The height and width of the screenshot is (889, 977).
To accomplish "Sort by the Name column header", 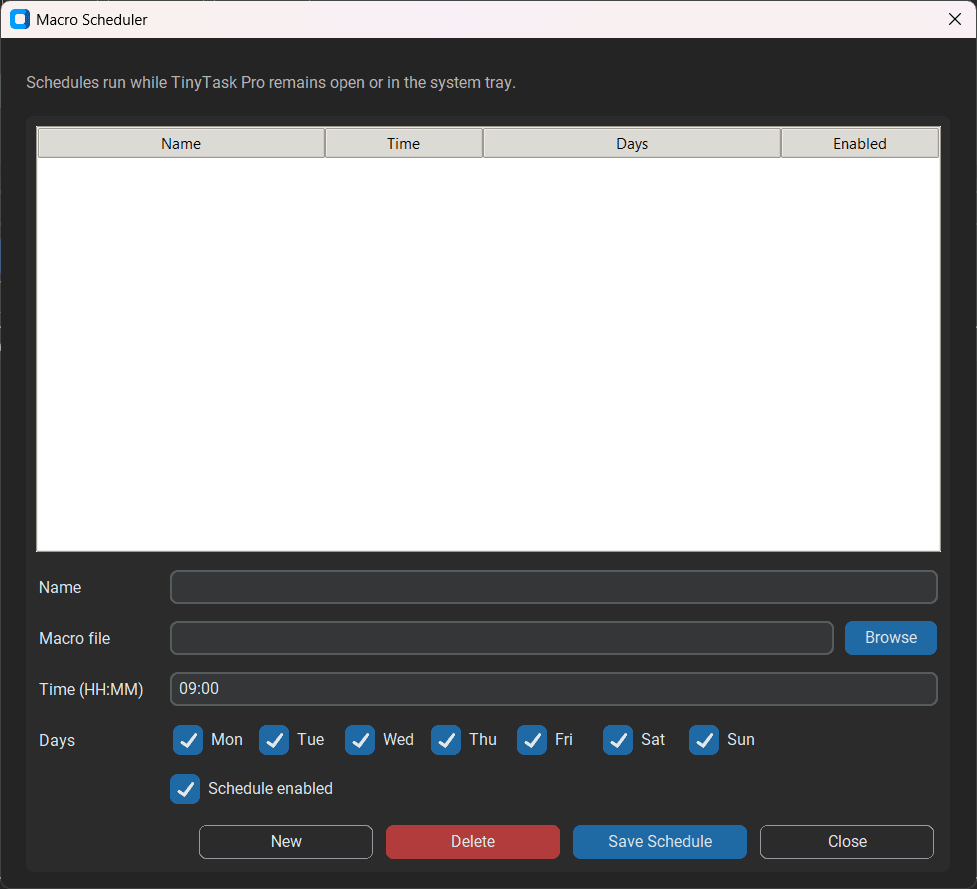I will pos(181,143).
